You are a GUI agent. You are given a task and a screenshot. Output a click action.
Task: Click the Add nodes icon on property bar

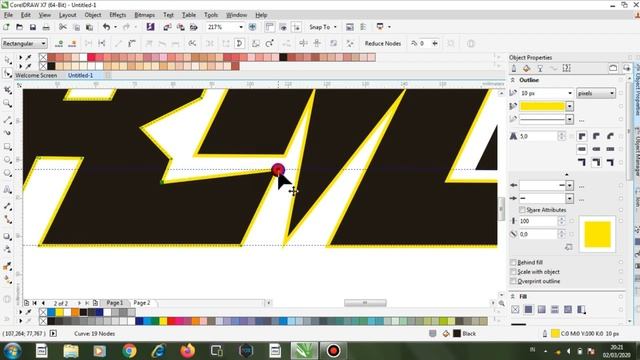59,43
